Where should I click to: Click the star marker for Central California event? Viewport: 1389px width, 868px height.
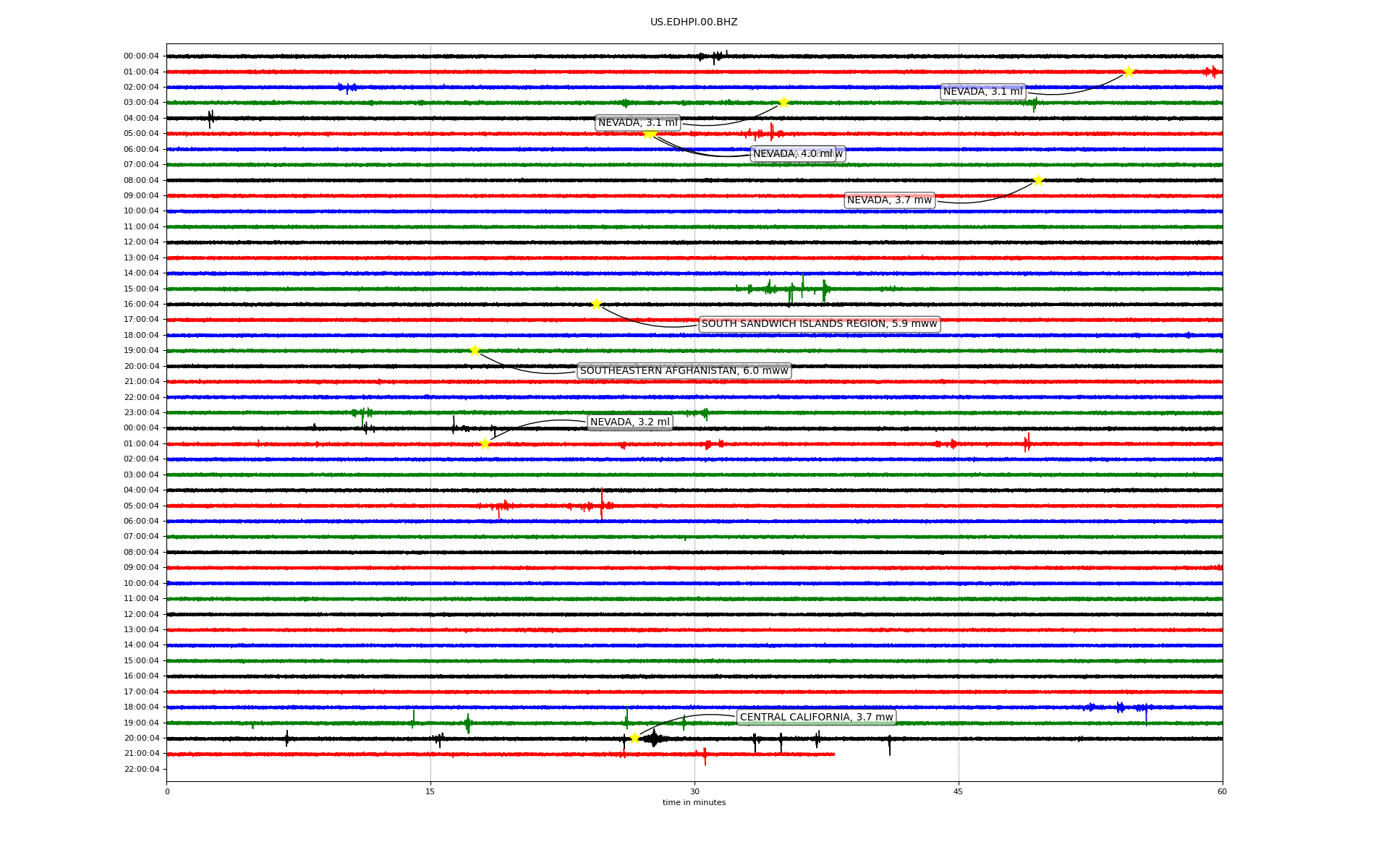pos(634,738)
